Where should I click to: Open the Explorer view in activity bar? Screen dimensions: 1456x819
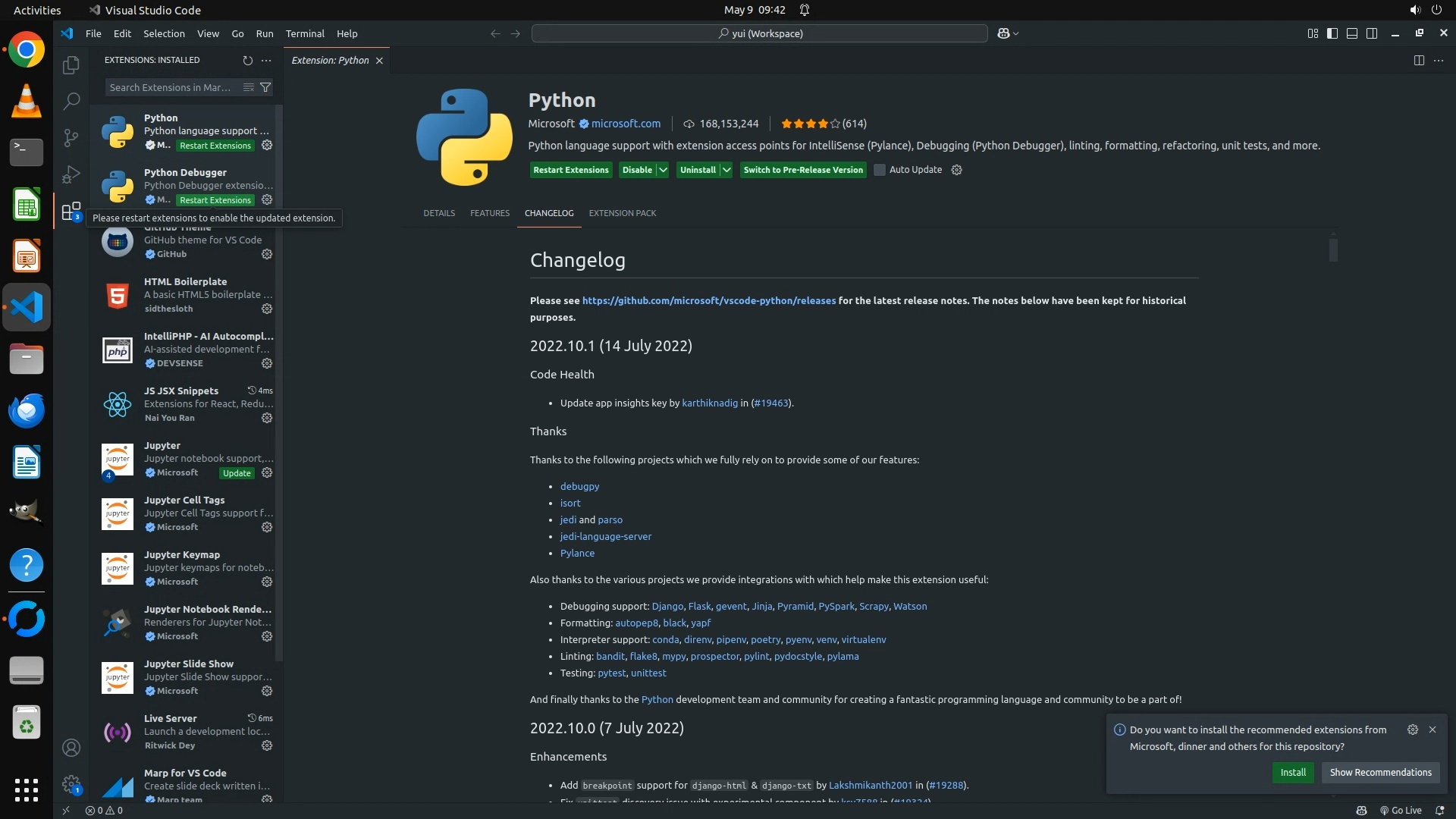pos(71,65)
